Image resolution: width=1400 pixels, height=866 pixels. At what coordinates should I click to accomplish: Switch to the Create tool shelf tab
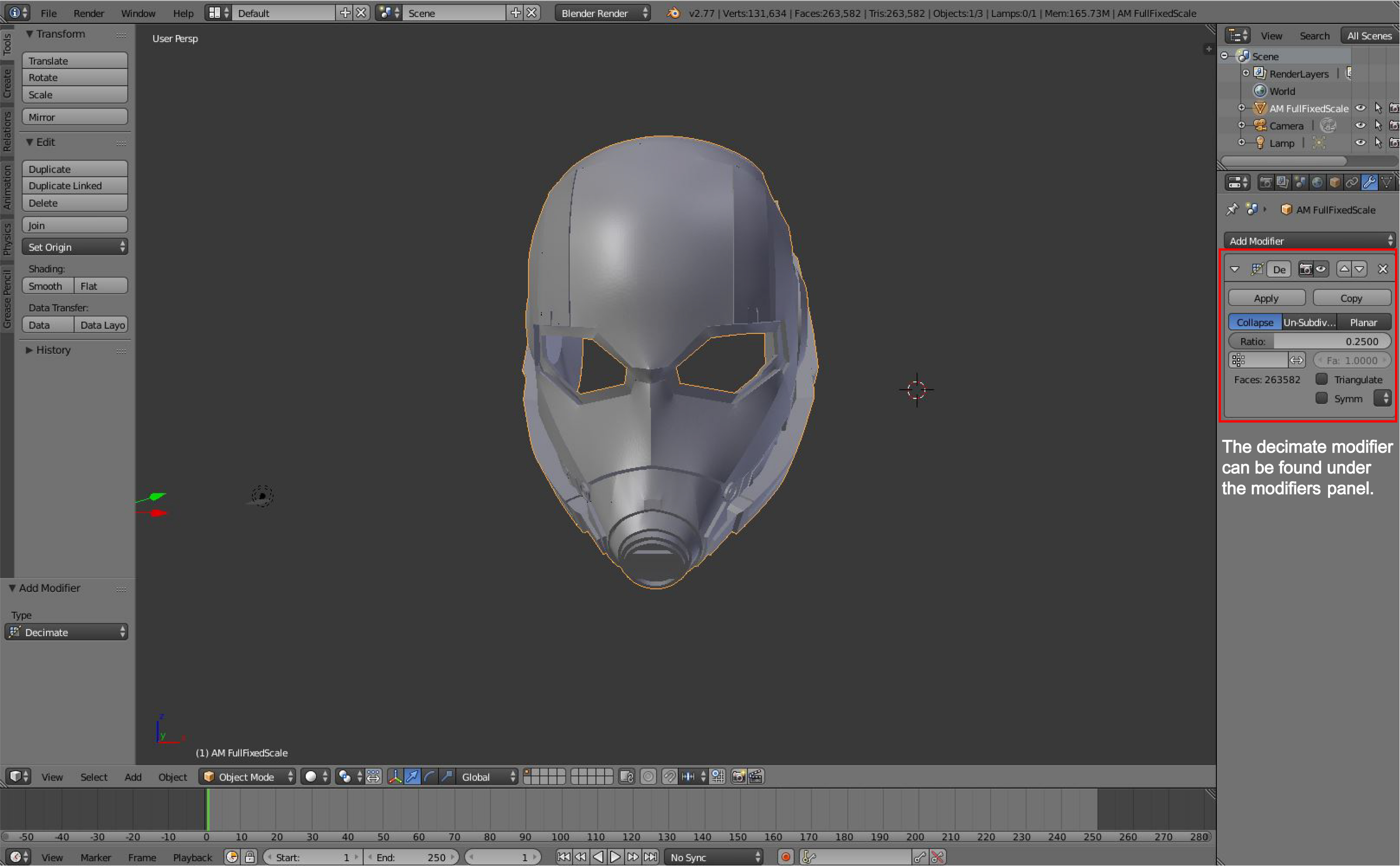(x=7, y=83)
